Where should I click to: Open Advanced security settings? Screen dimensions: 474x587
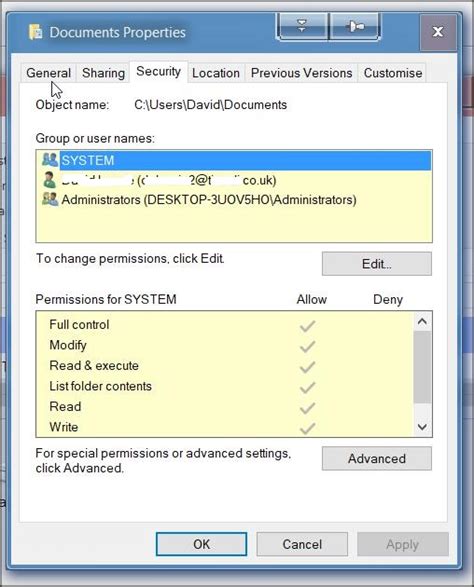(x=377, y=458)
